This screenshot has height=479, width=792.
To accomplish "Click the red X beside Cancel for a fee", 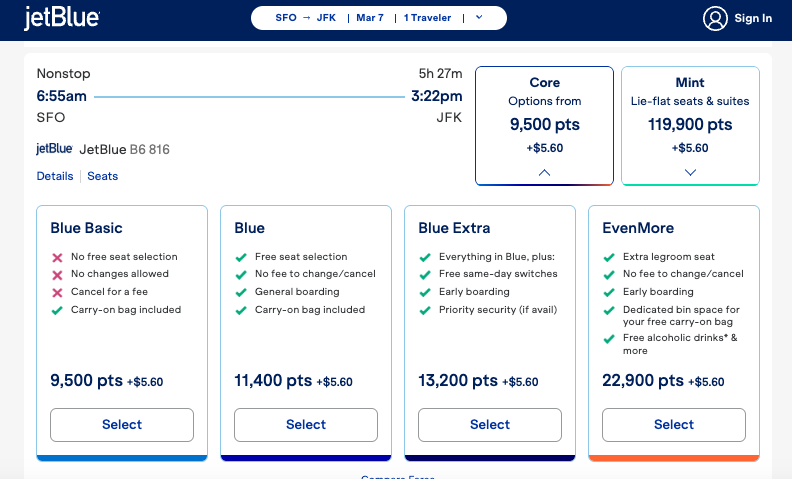I will click(x=57, y=293).
